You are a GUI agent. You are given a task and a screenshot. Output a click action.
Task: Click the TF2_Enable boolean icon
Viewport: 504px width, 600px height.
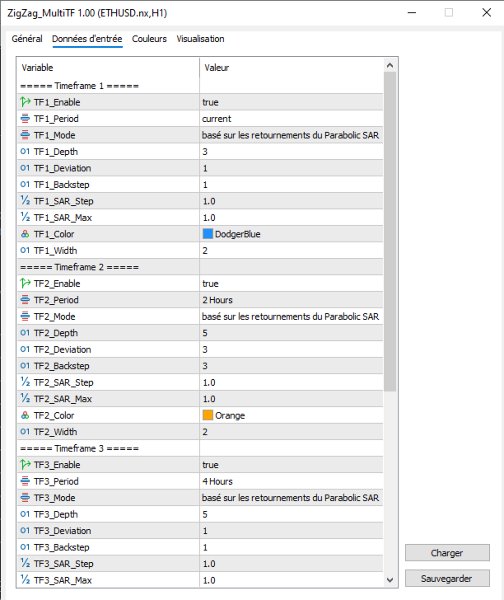(x=25, y=284)
